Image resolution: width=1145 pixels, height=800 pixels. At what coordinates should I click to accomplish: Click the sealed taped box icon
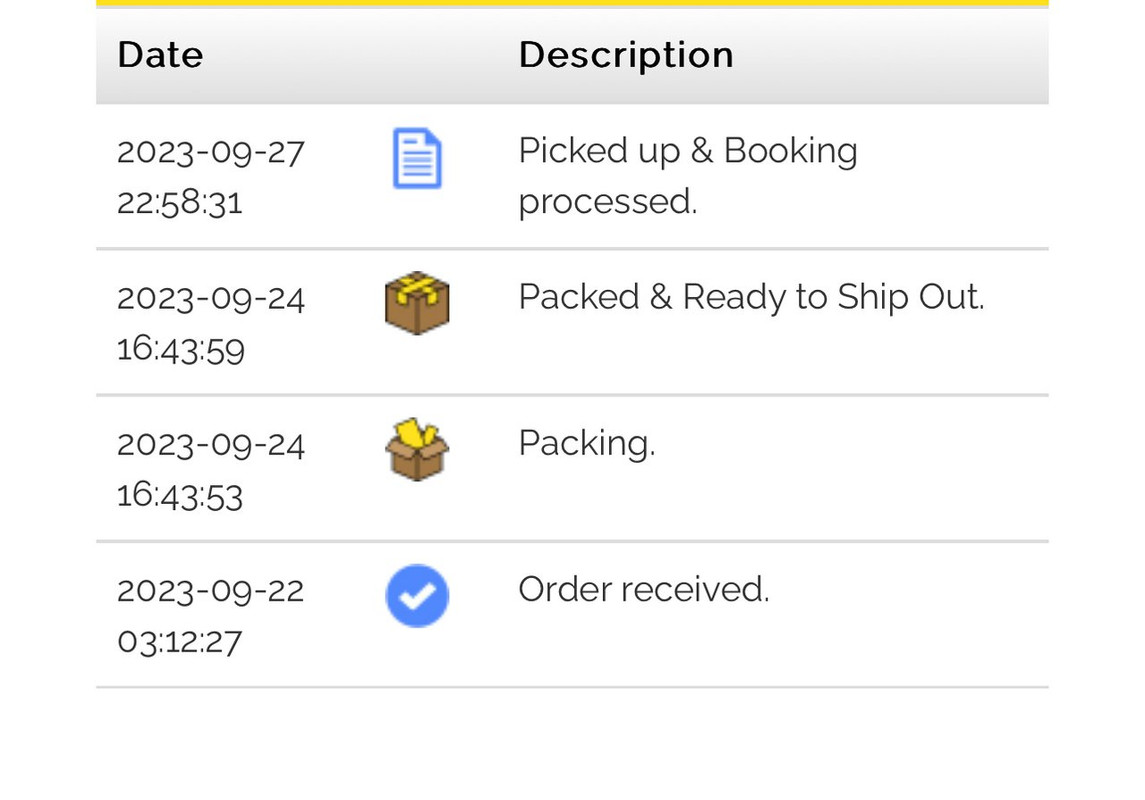pyautogui.click(x=417, y=302)
